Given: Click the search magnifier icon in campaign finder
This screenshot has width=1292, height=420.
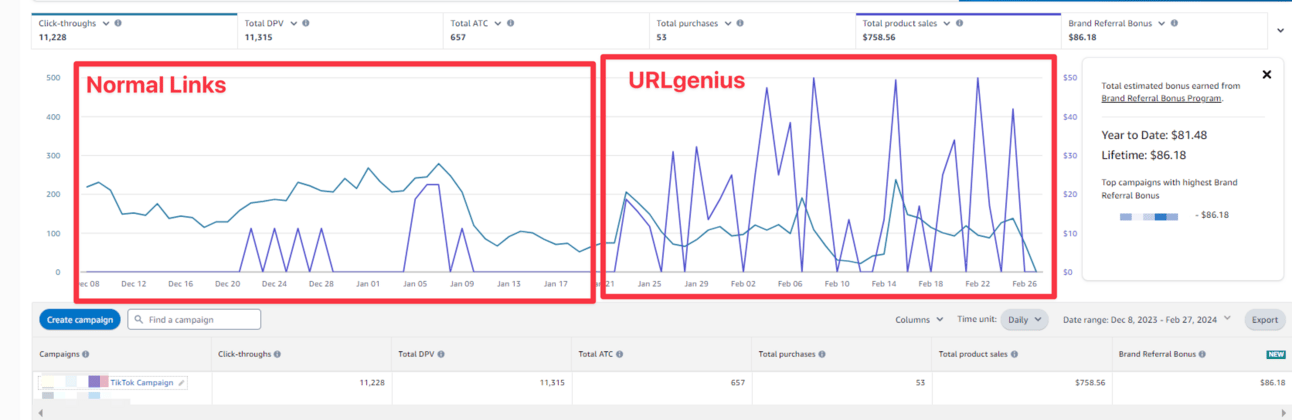Looking at the screenshot, I should click(x=137, y=320).
